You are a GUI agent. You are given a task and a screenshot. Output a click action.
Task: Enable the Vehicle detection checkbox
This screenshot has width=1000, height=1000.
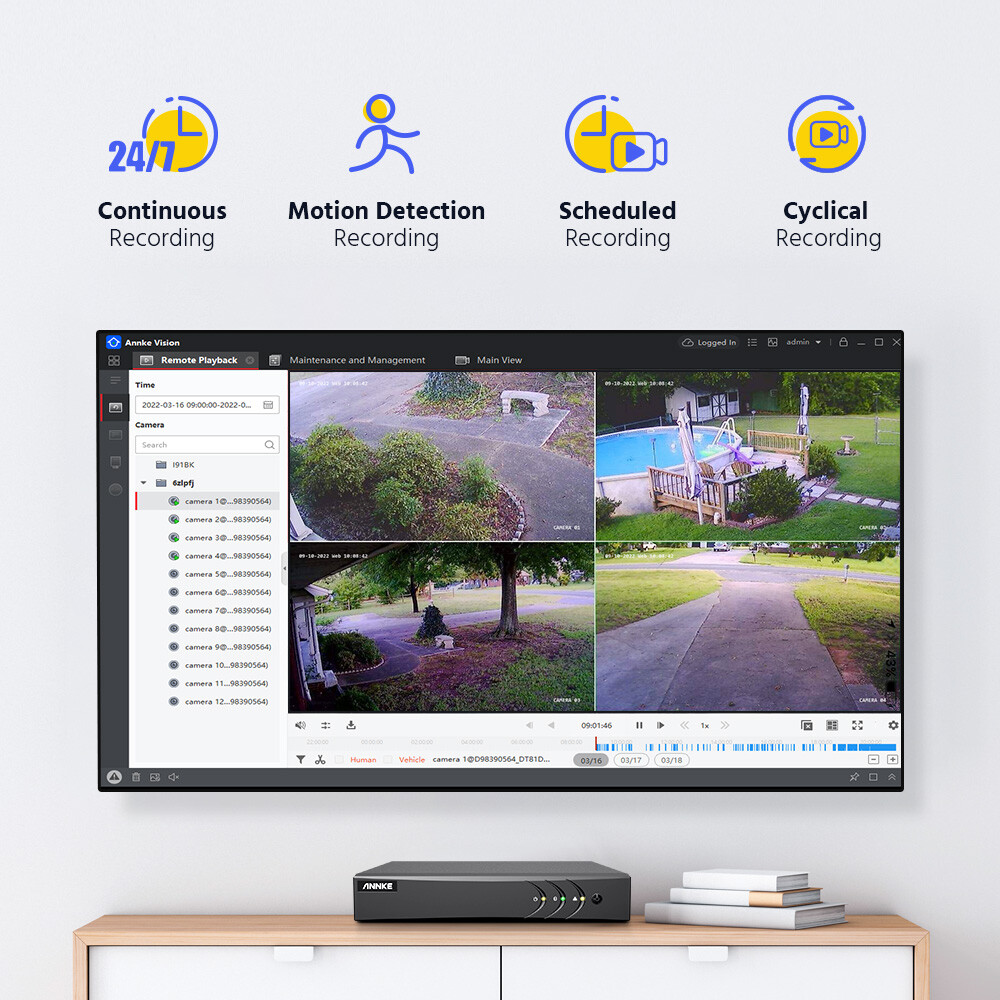tap(388, 760)
